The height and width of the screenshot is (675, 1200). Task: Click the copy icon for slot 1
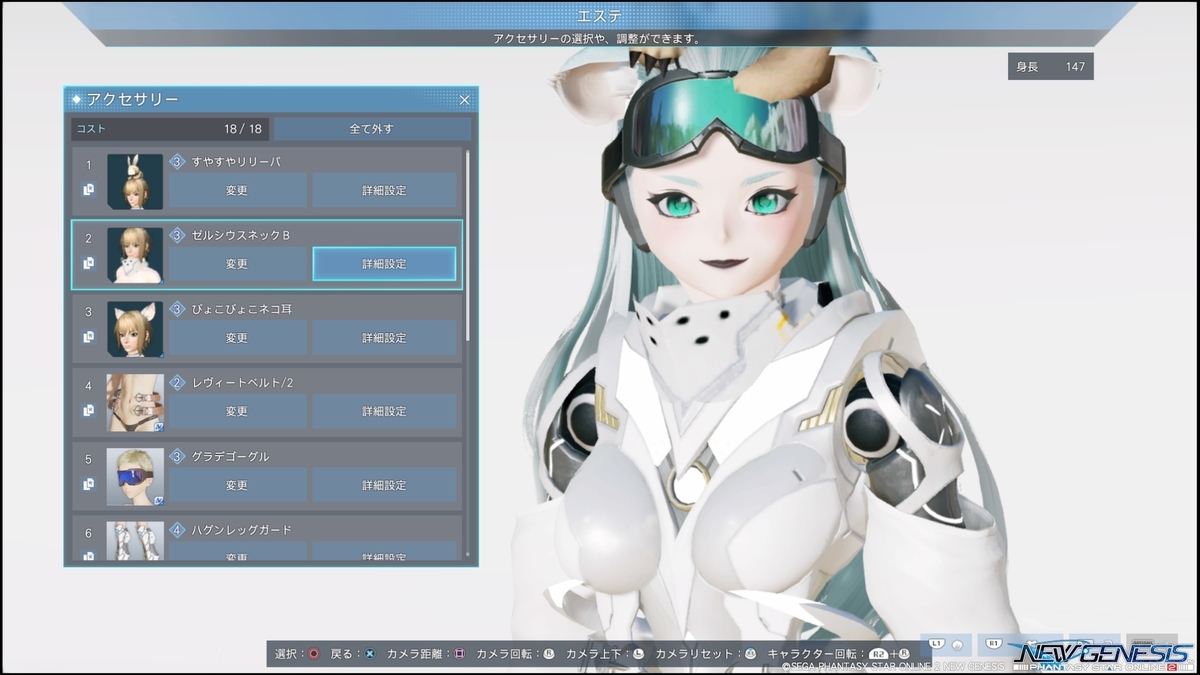[89, 189]
